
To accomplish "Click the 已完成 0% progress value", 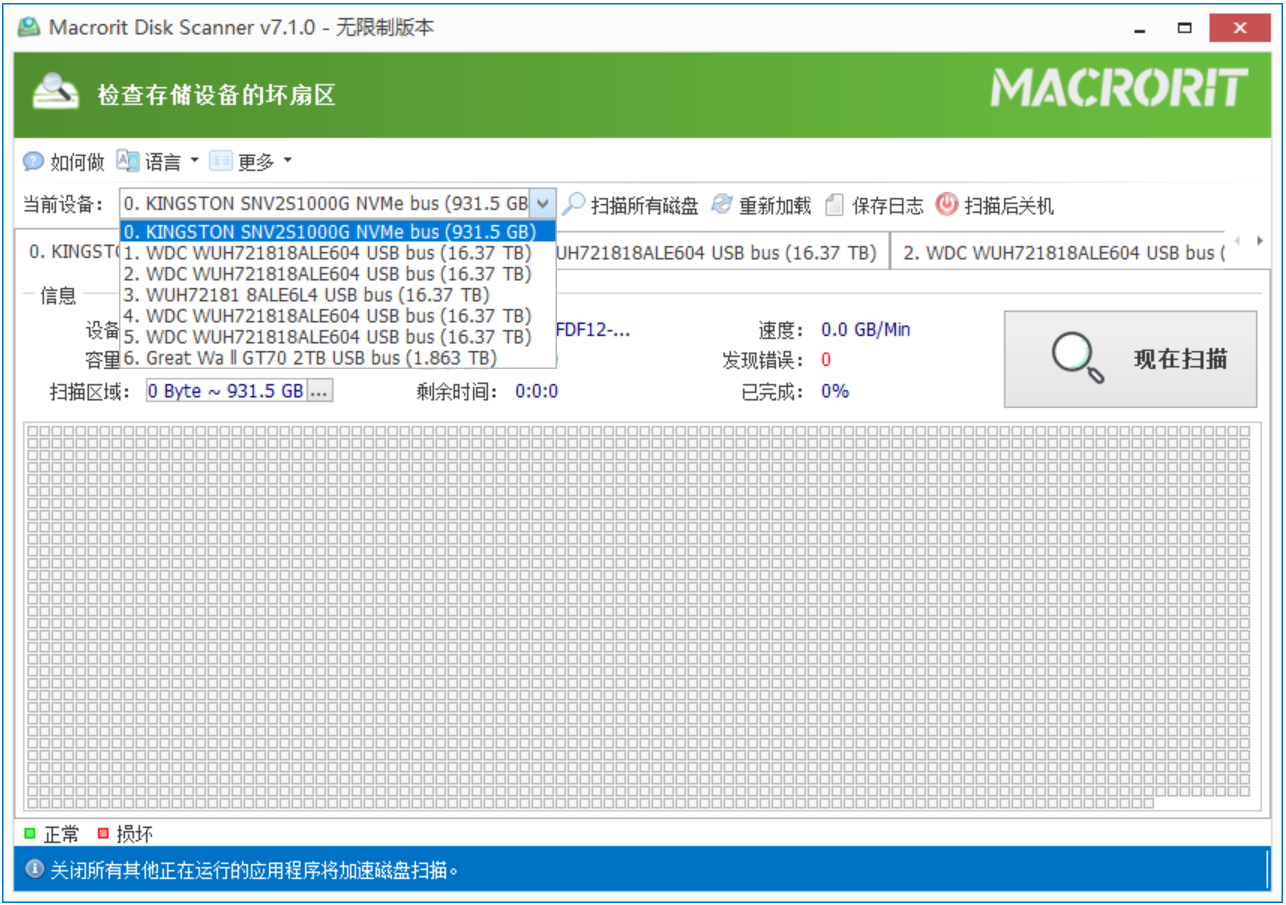I will pyautogui.click(x=835, y=391).
